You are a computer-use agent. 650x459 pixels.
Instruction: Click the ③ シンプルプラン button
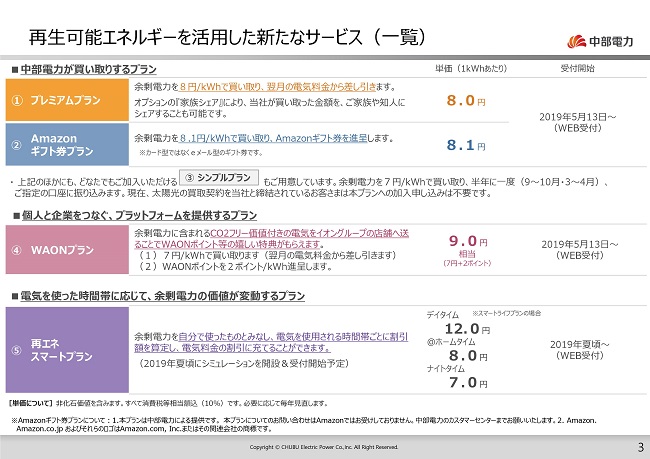click(219, 177)
